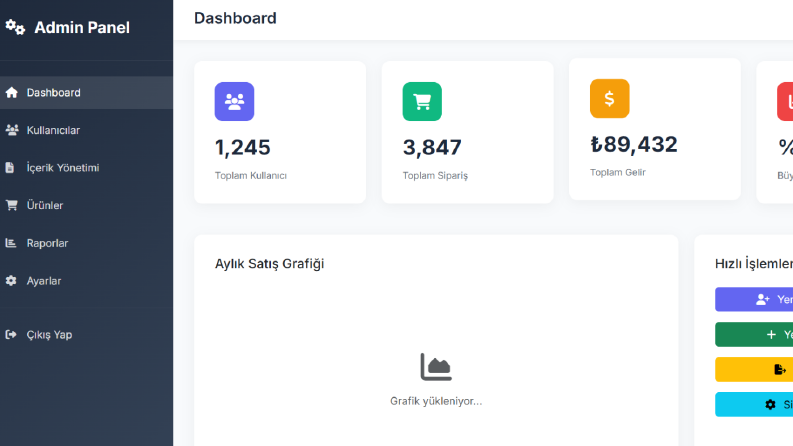Screen dimensions: 793x446
Task: Click the orange dollar icon on Toplam Gelir card
Action: click(x=609, y=99)
